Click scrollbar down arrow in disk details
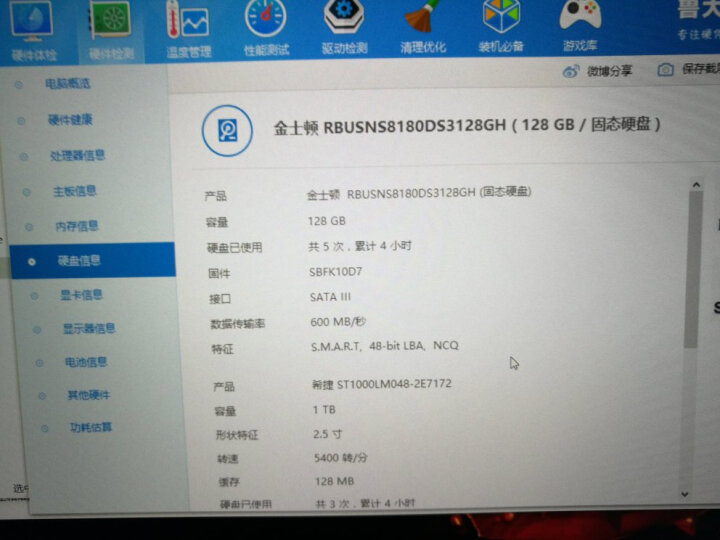720x540 pixels. coord(685,494)
